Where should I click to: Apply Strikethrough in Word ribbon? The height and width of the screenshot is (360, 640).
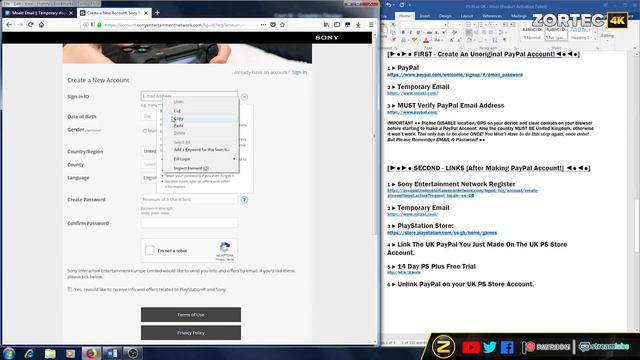coord(429,32)
